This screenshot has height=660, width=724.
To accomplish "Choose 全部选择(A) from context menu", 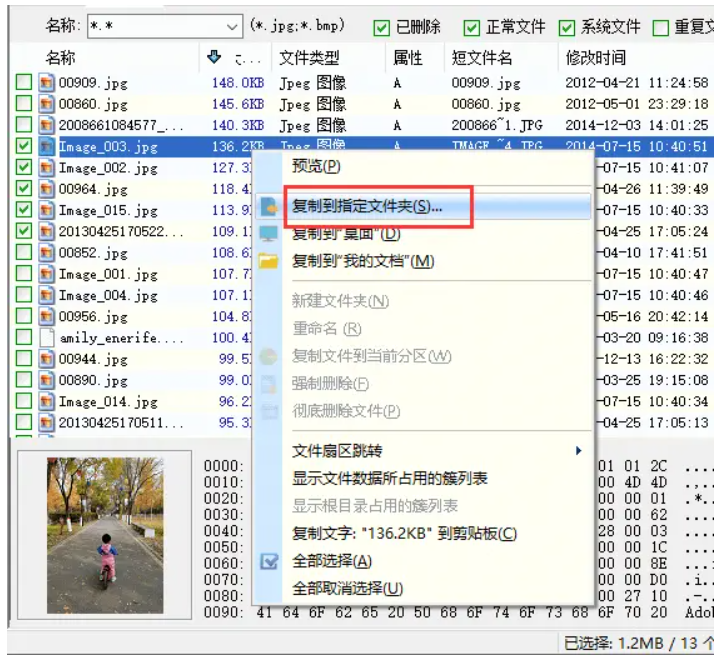I will (332, 562).
